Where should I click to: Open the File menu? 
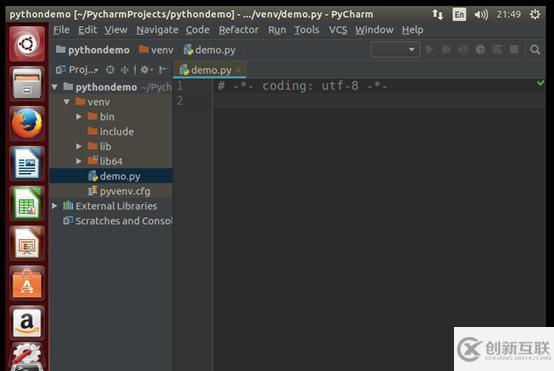[x=61, y=30]
